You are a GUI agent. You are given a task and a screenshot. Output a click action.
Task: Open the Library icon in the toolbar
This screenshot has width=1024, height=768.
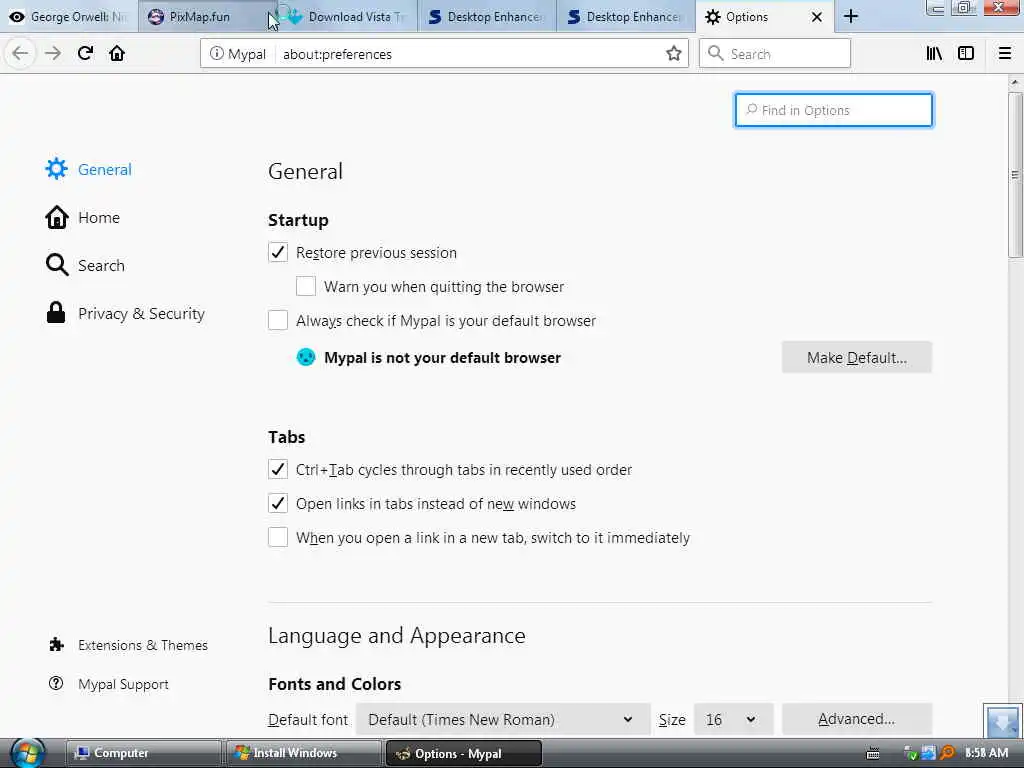934,54
